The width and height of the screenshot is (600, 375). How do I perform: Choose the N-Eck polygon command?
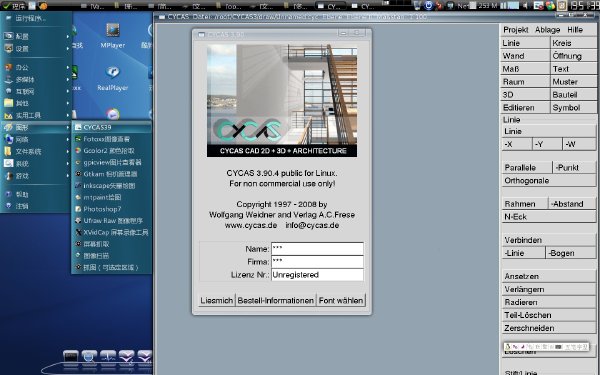click(548, 217)
